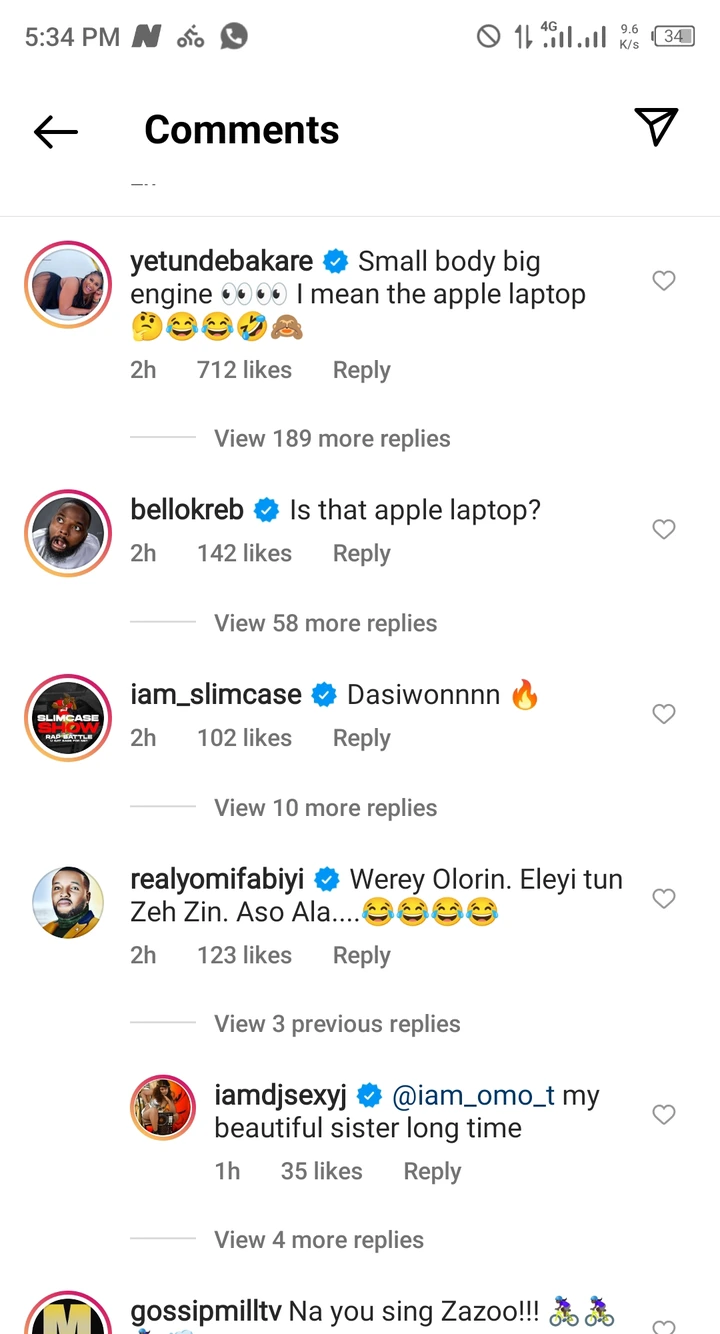The width and height of the screenshot is (720, 1334).
Task: Open iam_slimcase's profile avatar
Action: pos(67,718)
